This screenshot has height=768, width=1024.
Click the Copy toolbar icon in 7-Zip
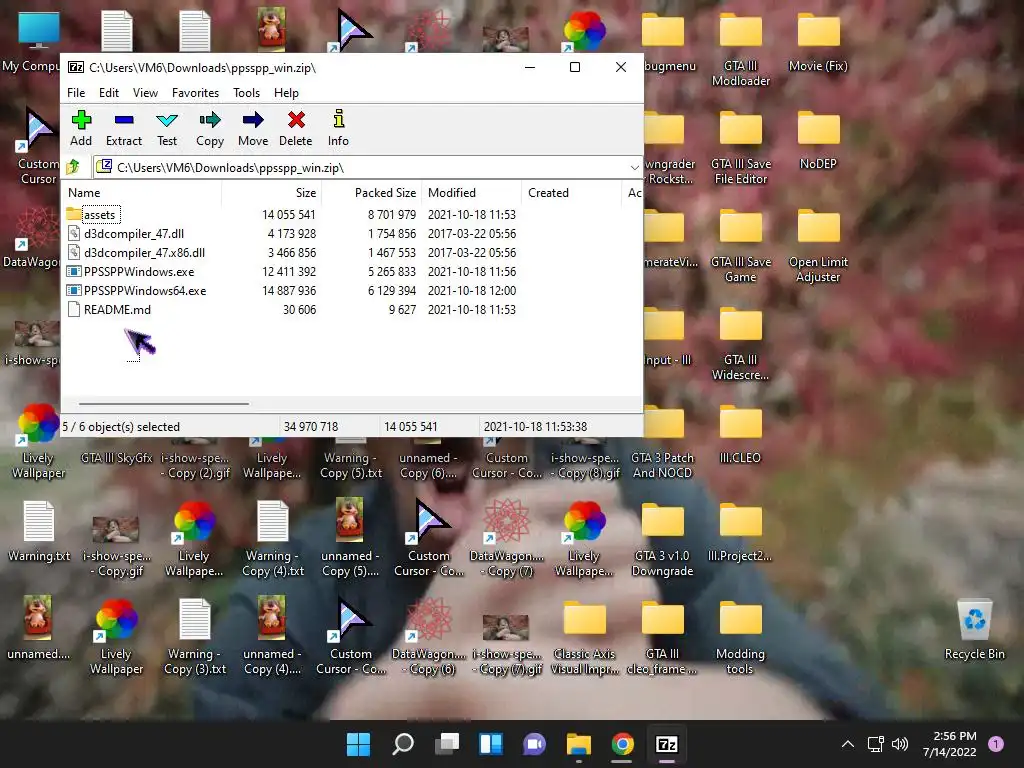210,128
